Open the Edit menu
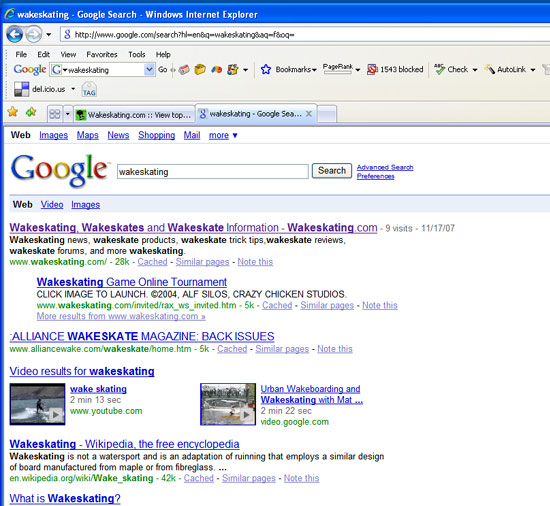Screen dimensions: 550x506 click(43, 54)
